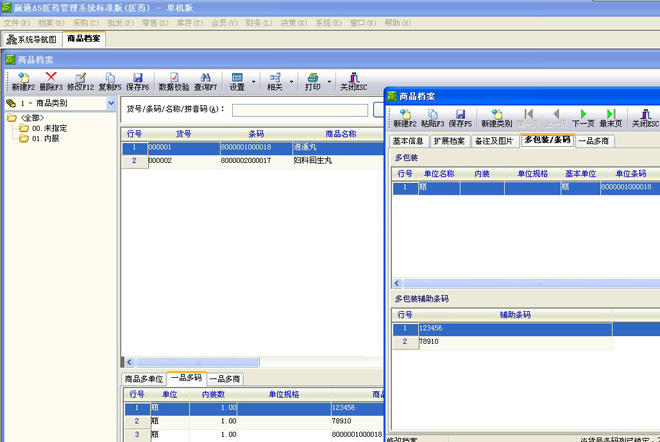Switch to 商品多单位 bottom tab
Viewport: 660px width, 442px height.
(144, 379)
